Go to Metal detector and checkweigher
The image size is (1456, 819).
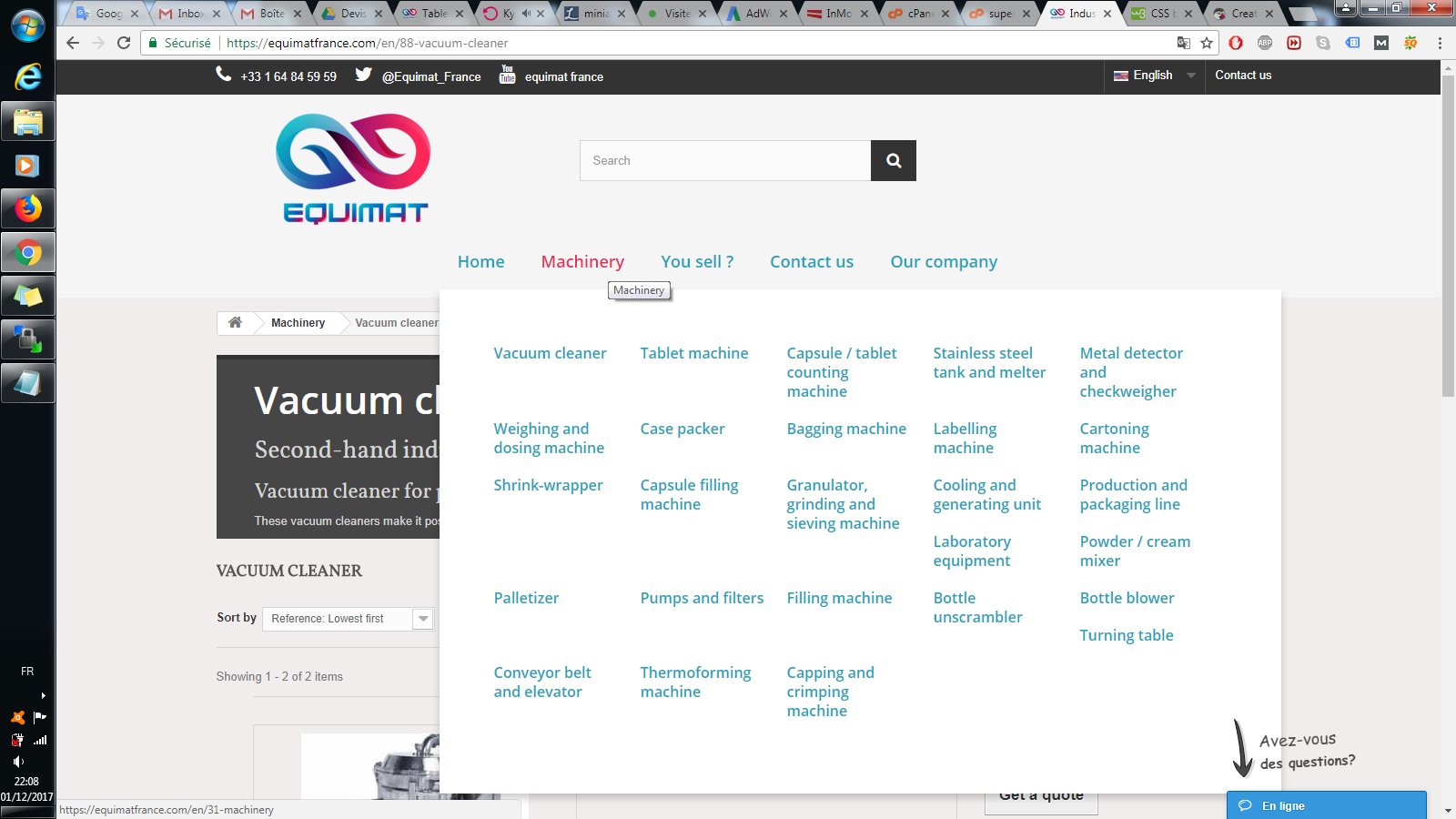point(1131,372)
